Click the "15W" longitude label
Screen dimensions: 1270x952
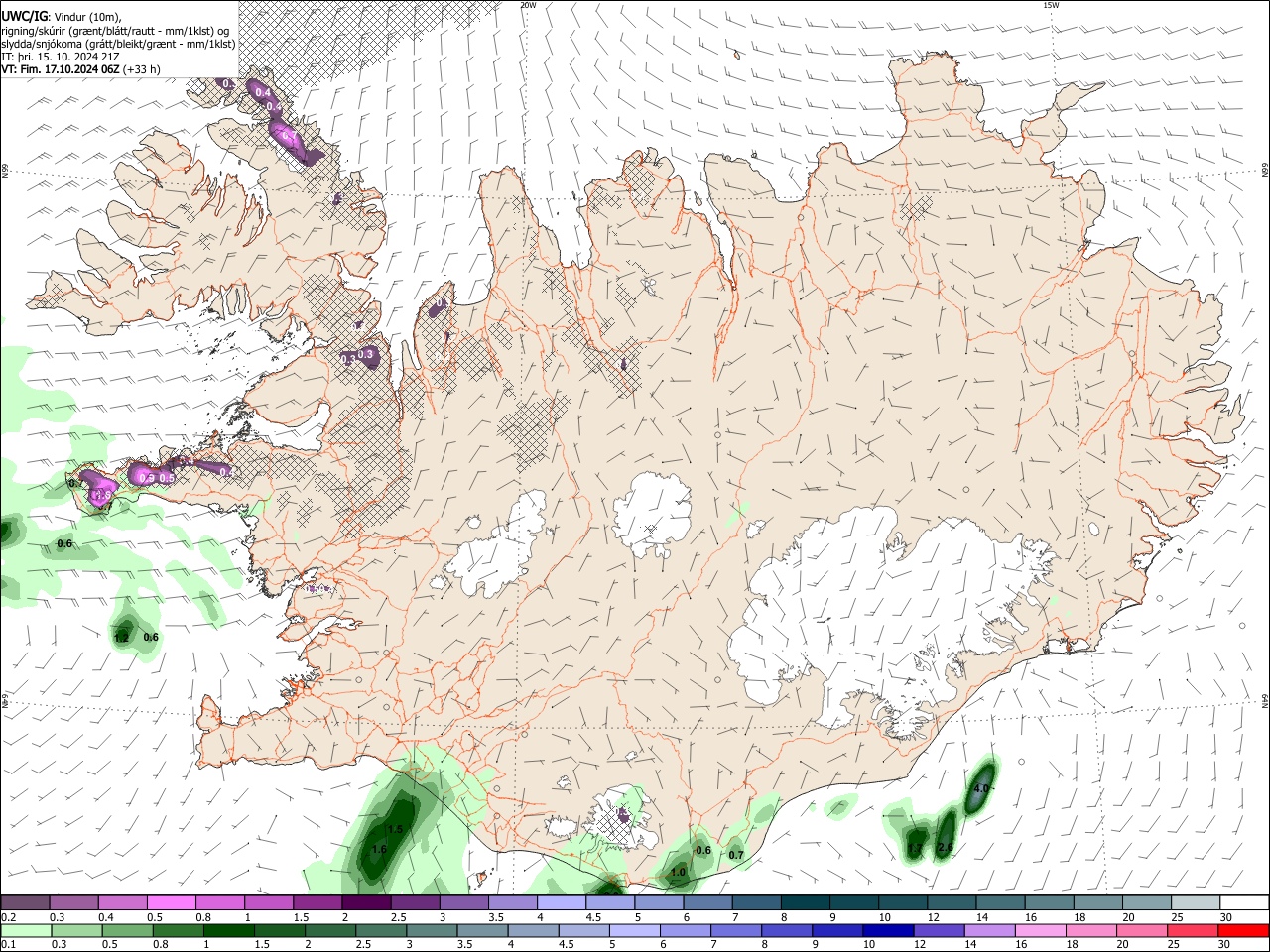1051,5
